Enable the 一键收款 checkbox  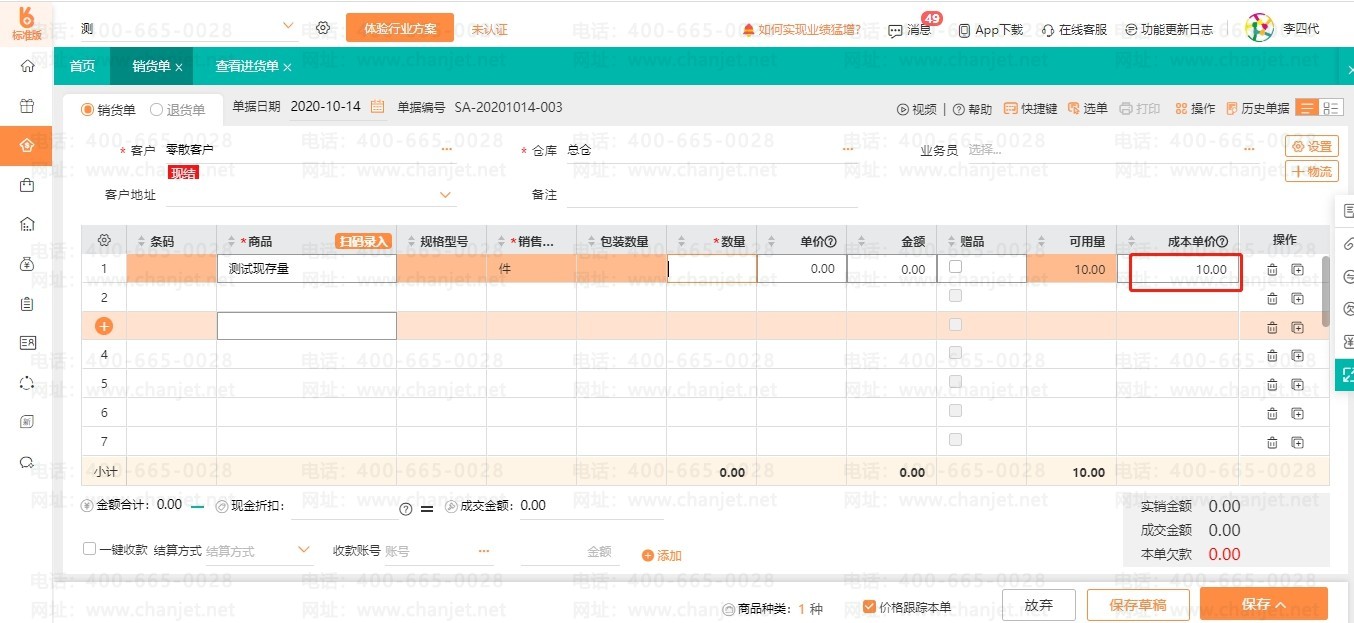[90, 549]
